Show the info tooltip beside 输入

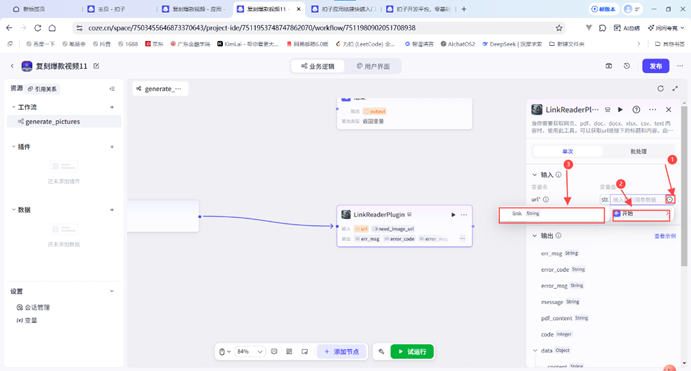(x=558, y=175)
